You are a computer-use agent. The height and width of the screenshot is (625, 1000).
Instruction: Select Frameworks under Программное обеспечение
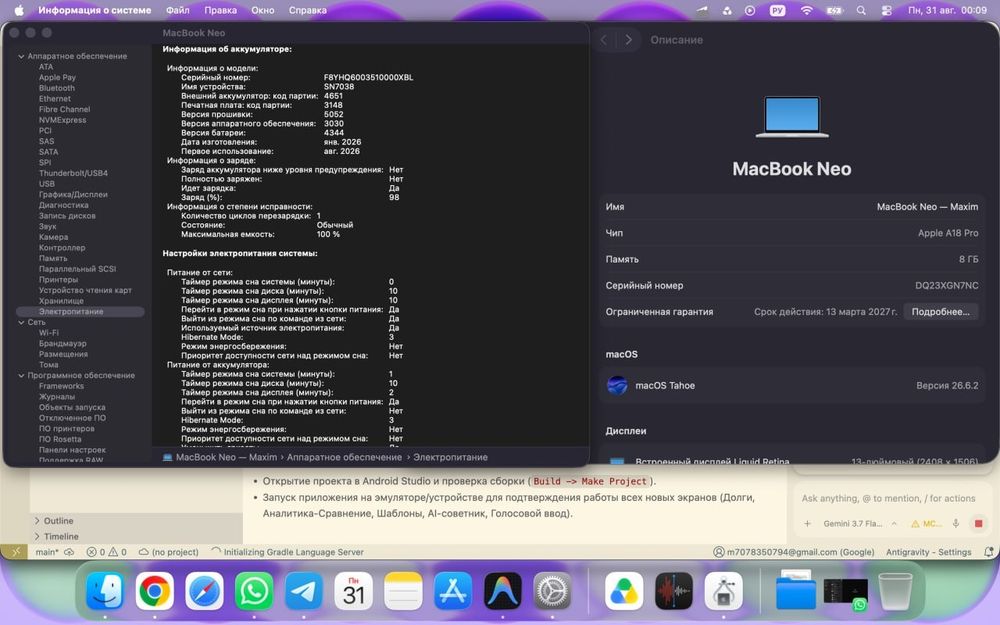coord(61,386)
